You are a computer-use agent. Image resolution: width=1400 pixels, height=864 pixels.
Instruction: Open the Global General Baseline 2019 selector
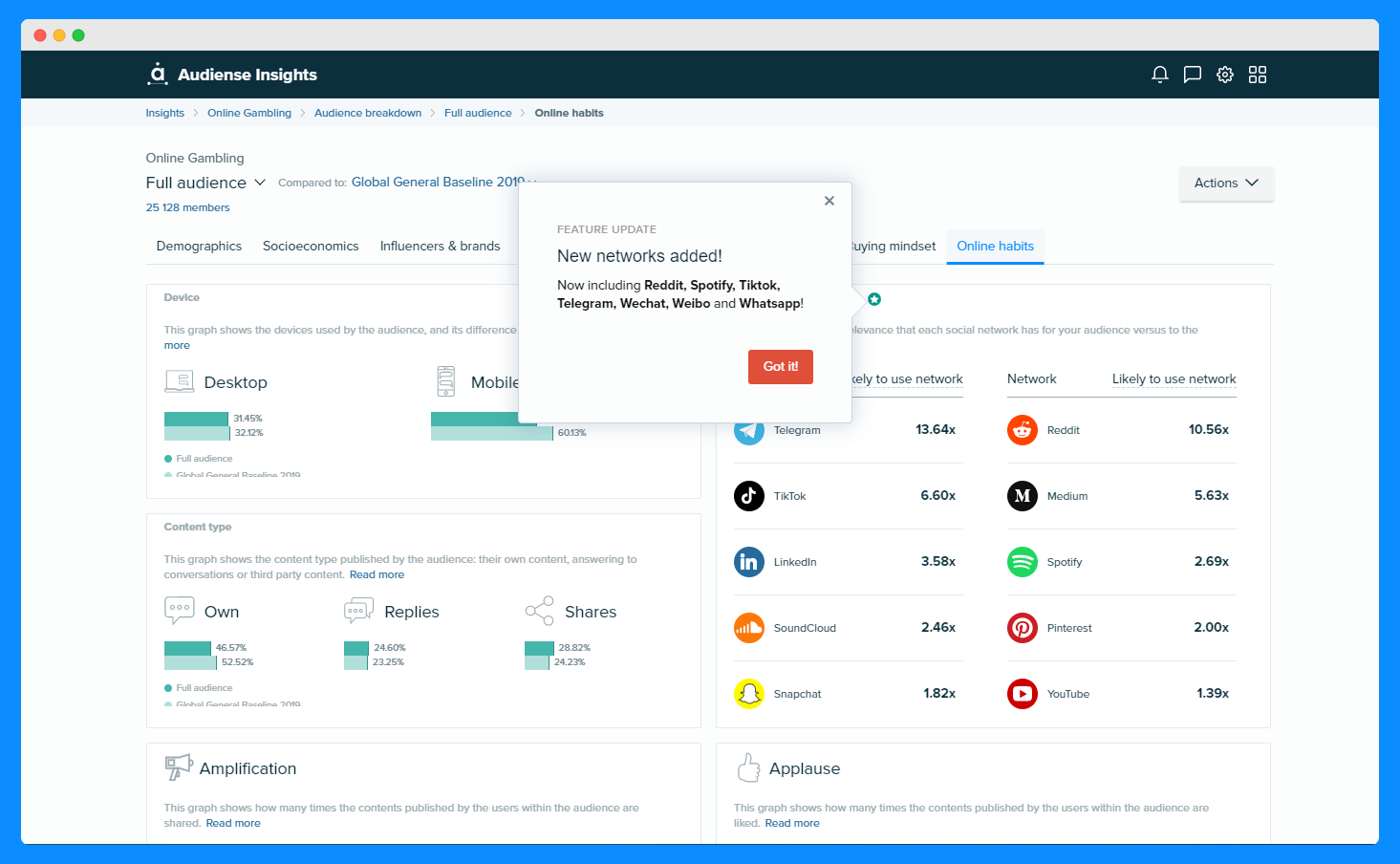[438, 182]
